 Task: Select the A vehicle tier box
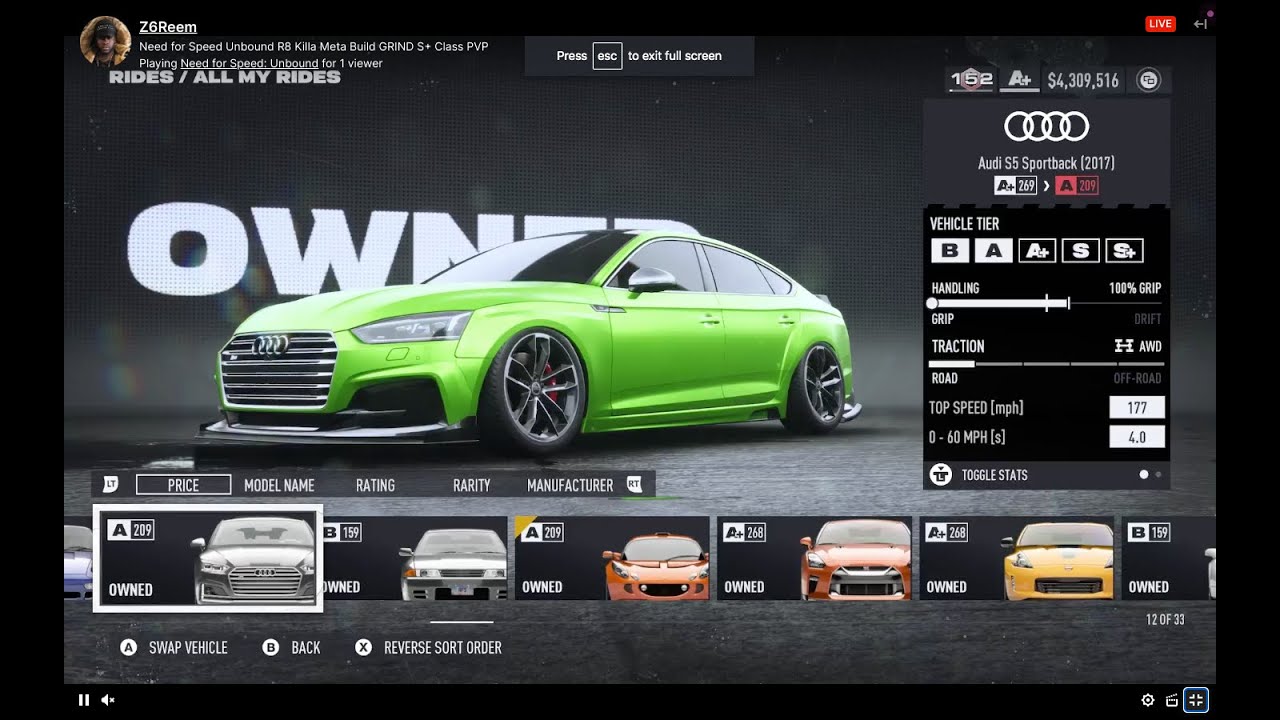[993, 251]
